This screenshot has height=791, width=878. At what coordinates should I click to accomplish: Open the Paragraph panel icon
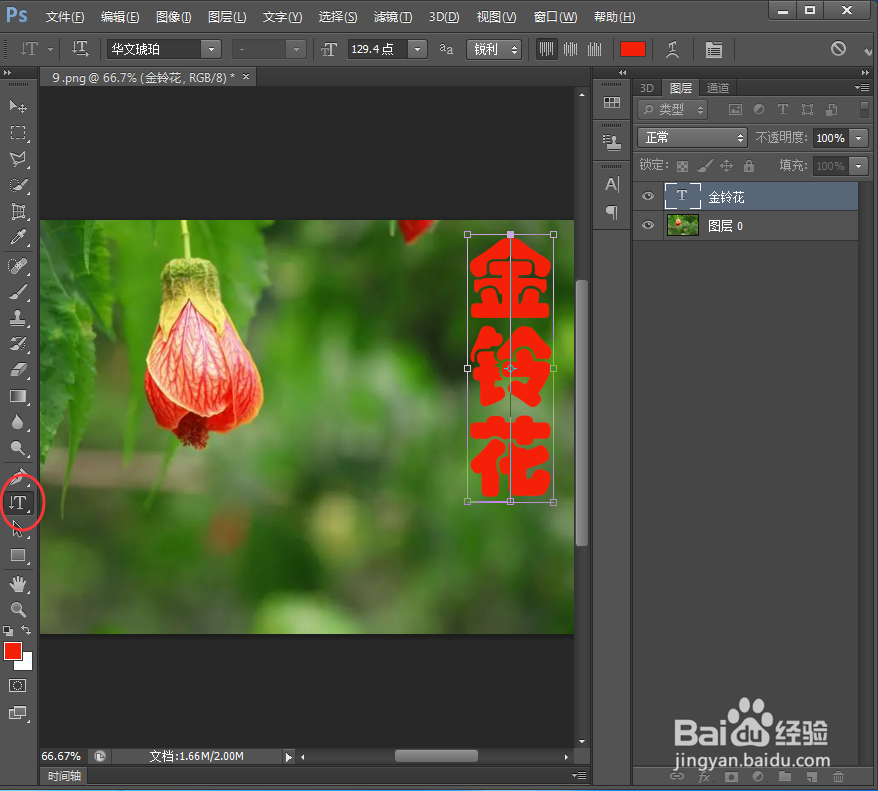click(x=612, y=212)
